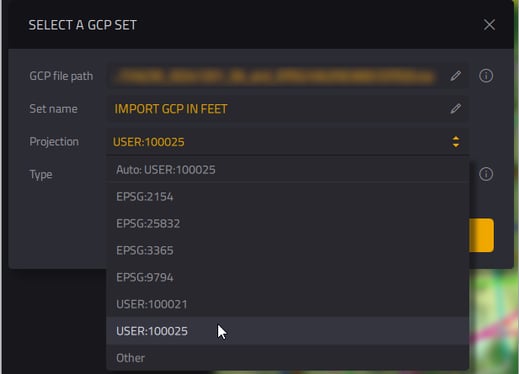Select the highlighted USER:100025 entry
The image size is (519, 374).
click(288, 331)
